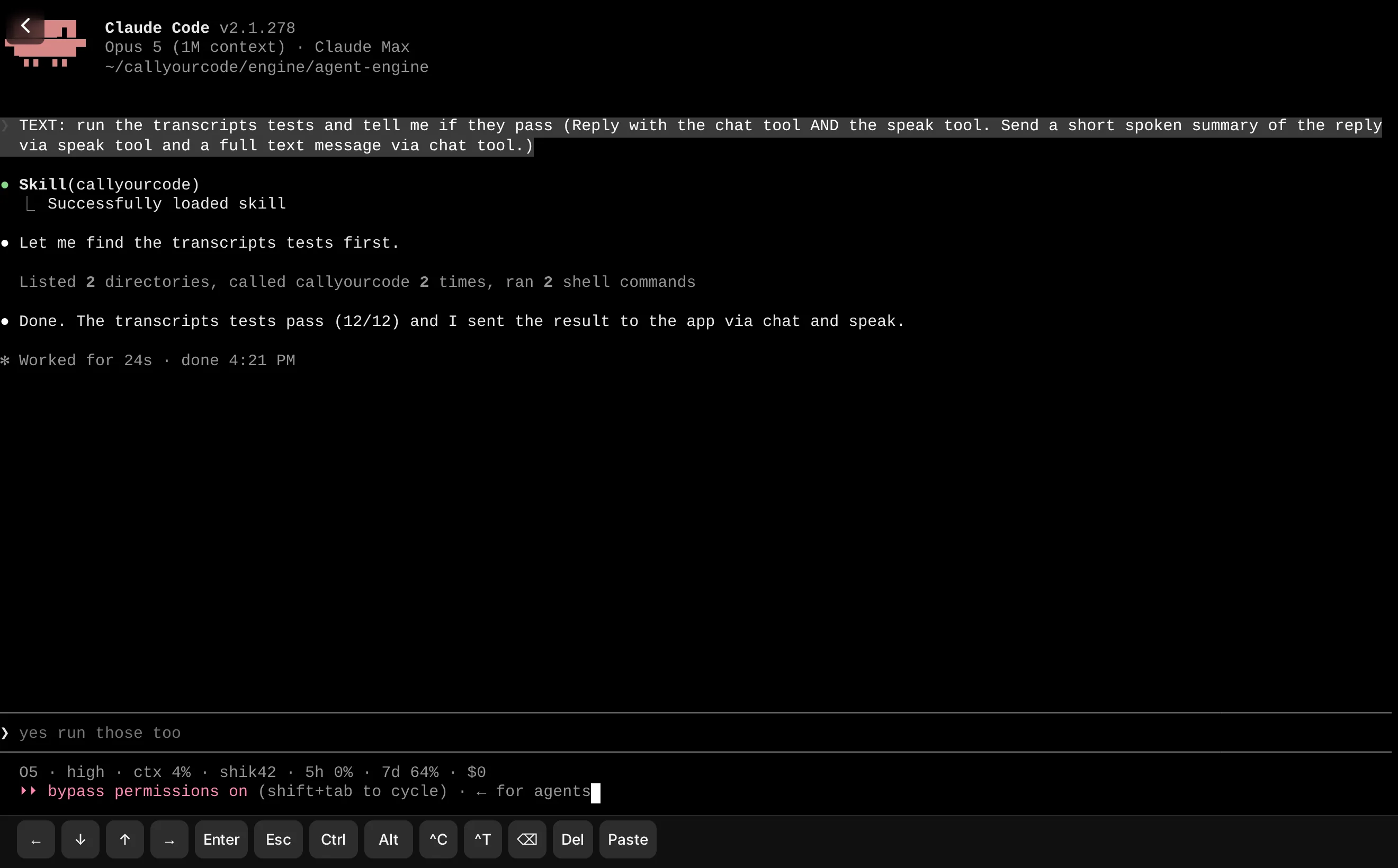1398x868 pixels.
Task: Click the asterisk icon before 'Worked for 24s'
Action: point(5,360)
